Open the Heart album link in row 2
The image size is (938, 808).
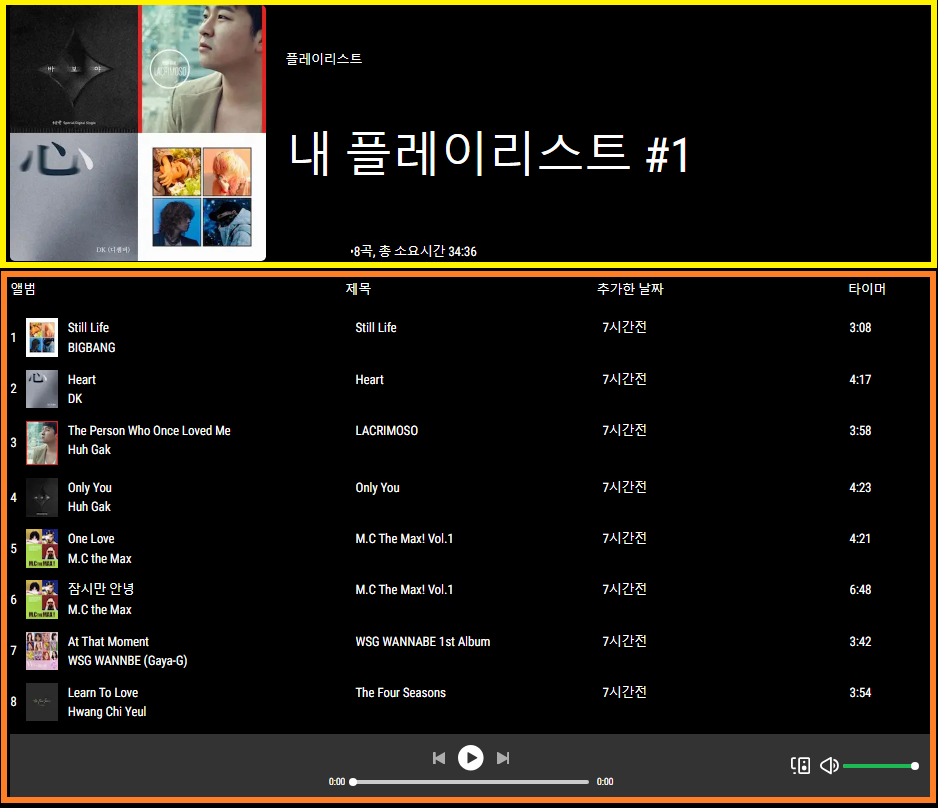coord(369,380)
